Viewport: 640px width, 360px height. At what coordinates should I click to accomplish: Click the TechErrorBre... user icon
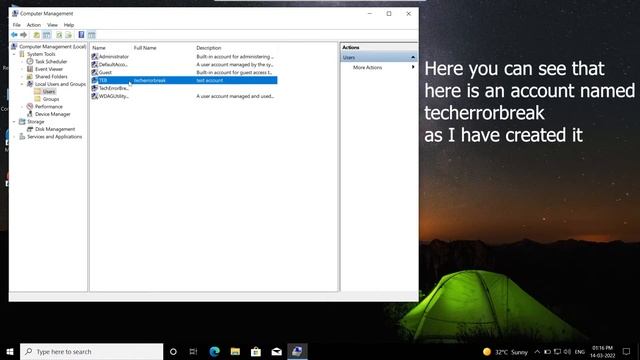point(95,88)
